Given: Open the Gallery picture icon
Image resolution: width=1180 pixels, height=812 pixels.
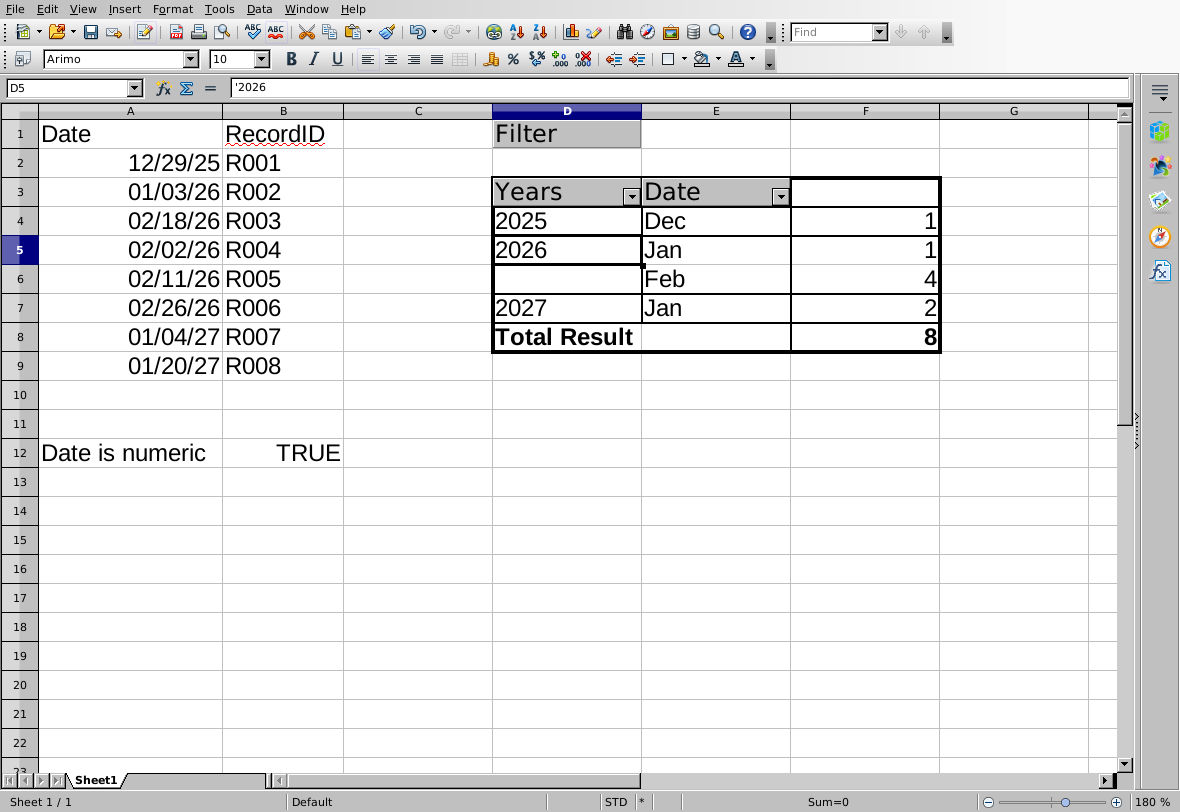Looking at the screenshot, I should point(671,32).
